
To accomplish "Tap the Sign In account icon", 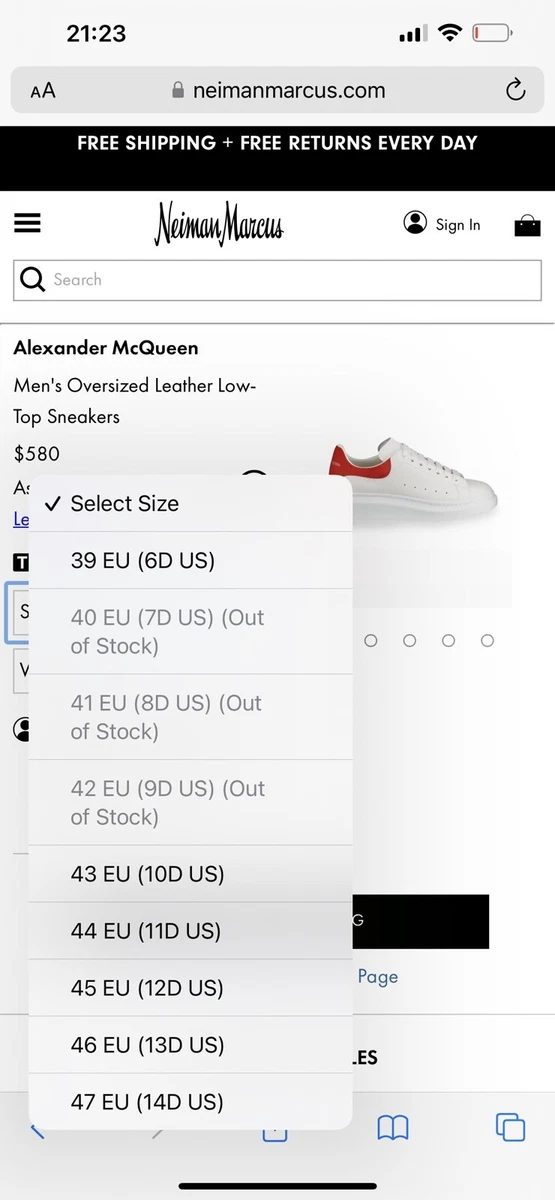I will (415, 223).
